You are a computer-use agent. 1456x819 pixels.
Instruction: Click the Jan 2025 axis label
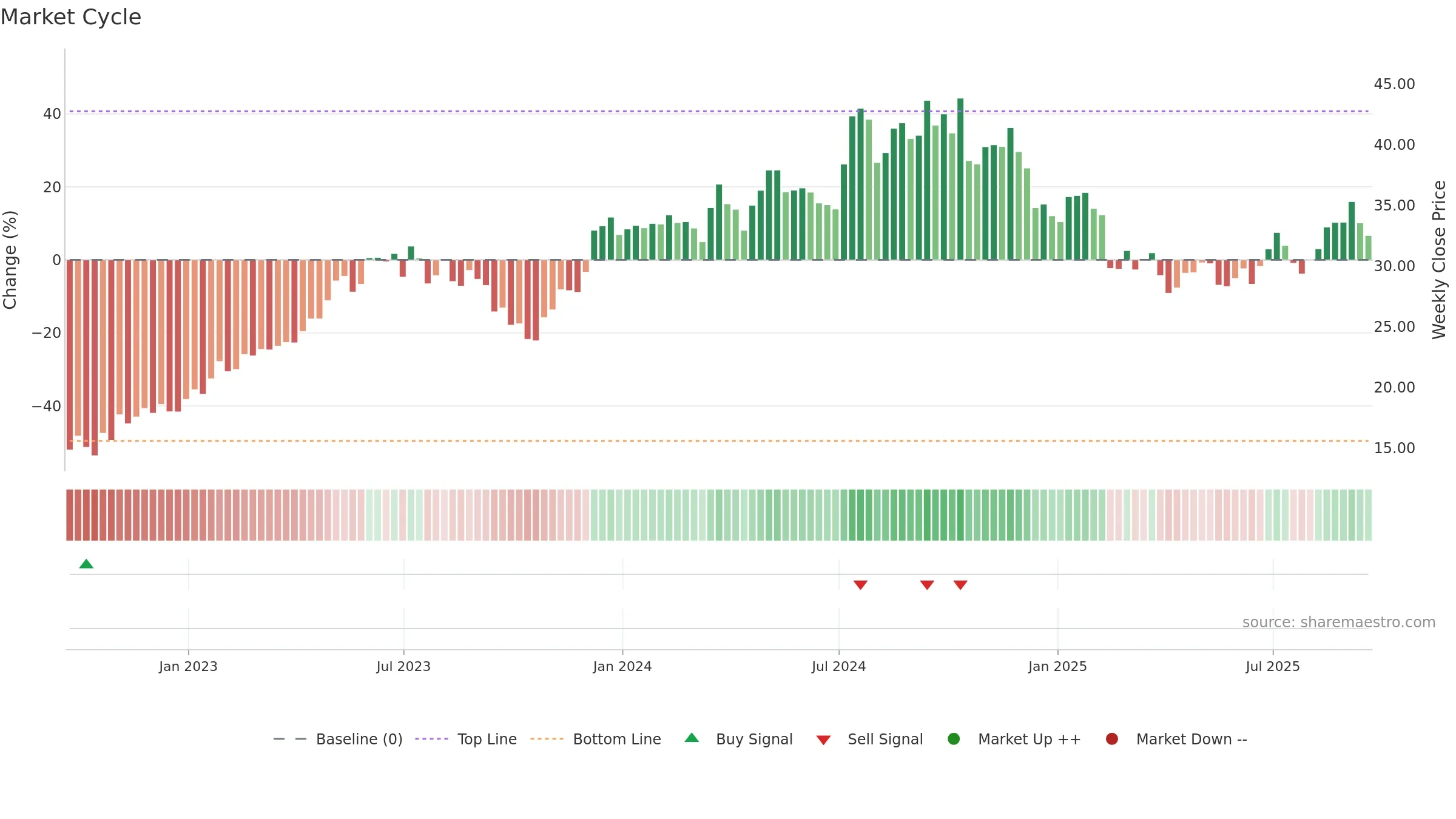1057,666
